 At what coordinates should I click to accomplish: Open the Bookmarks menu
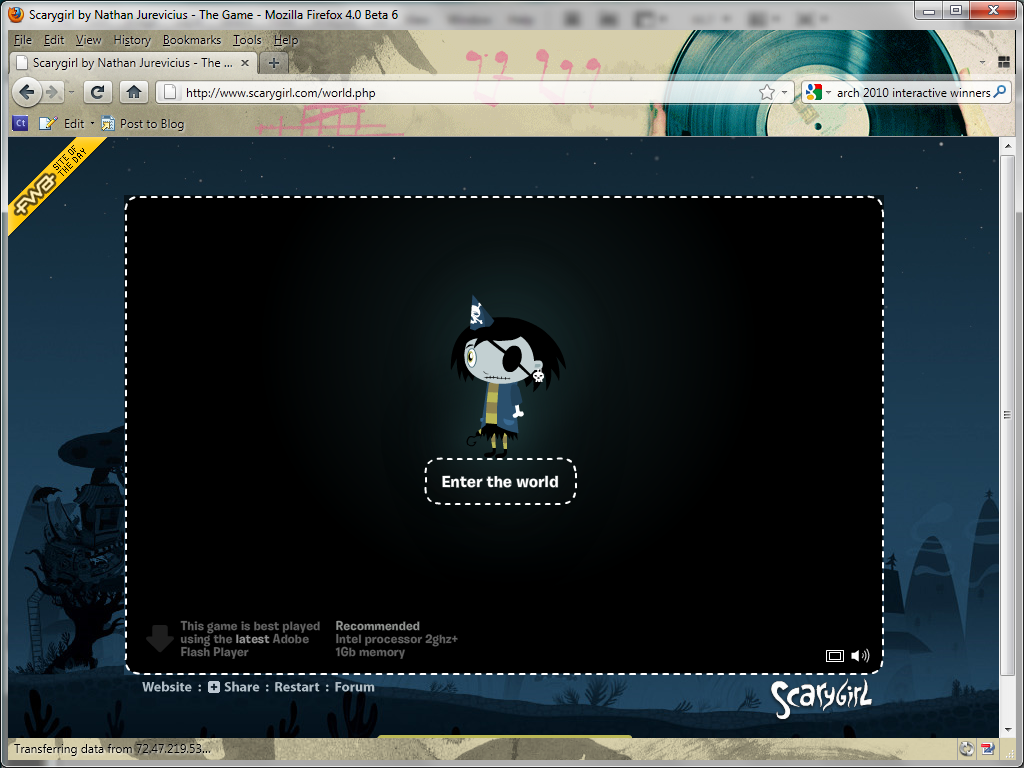pyautogui.click(x=192, y=40)
